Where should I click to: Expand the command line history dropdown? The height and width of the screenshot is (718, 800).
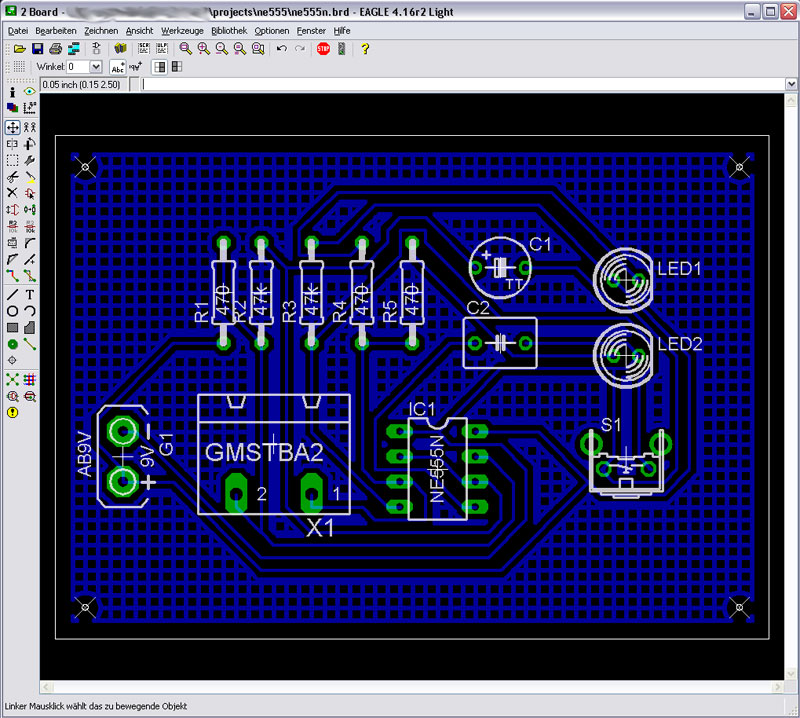(791, 84)
